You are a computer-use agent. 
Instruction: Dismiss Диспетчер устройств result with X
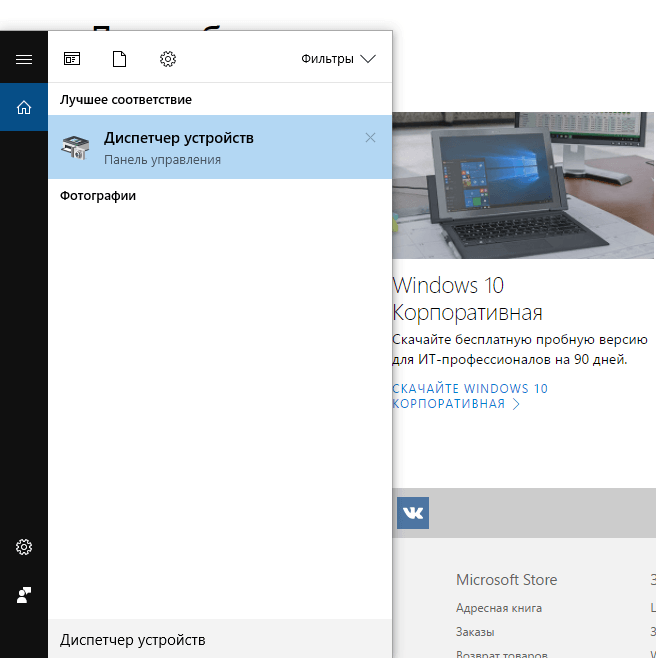[x=370, y=138]
